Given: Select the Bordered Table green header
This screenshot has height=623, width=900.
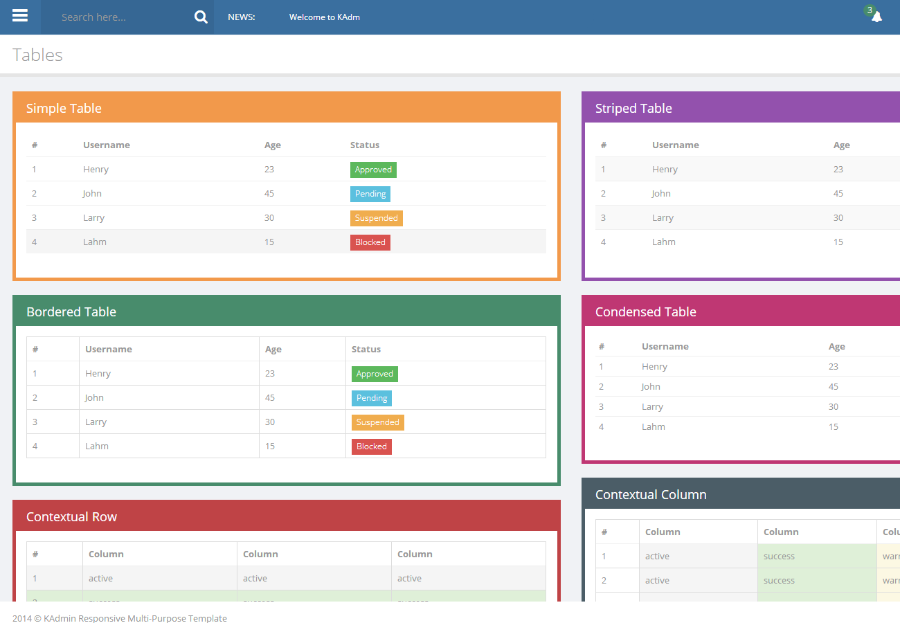Looking at the screenshot, I should [x=286, y=312].
